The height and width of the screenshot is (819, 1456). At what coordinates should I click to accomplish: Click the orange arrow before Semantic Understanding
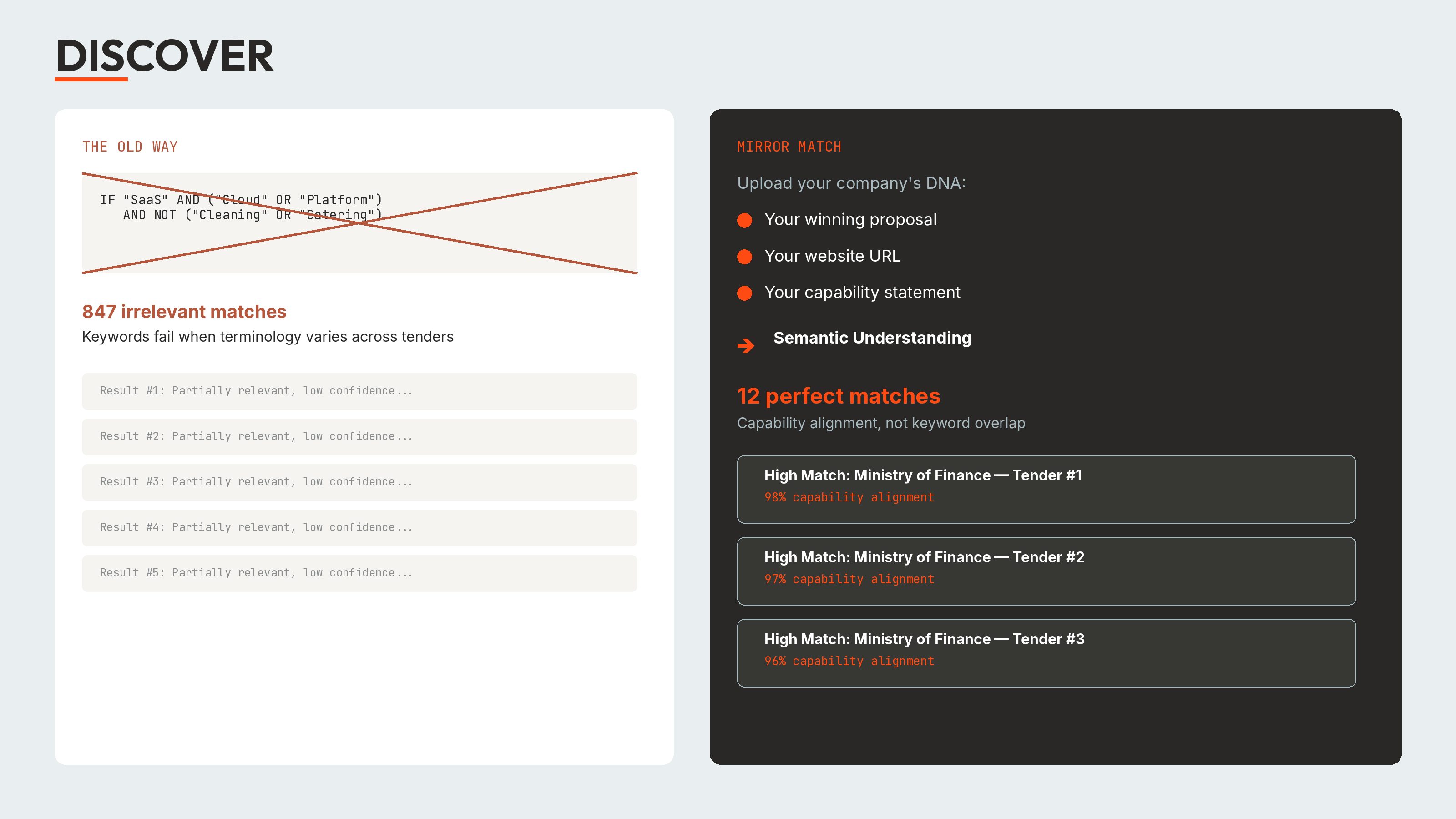click(x=746, y=345)
